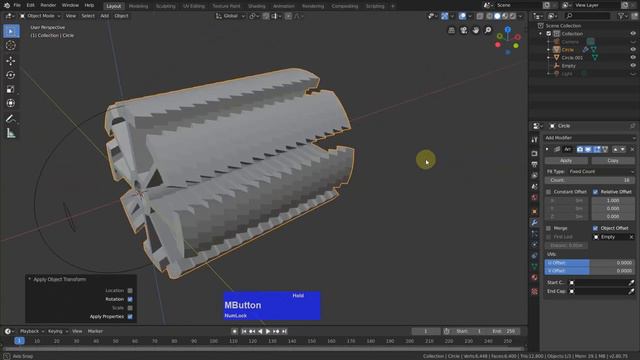This screenshot has height=360, width=640.
Task: Toggle Rotation checkbox in Apply Object Transform
Action: (x=130, y=299)
